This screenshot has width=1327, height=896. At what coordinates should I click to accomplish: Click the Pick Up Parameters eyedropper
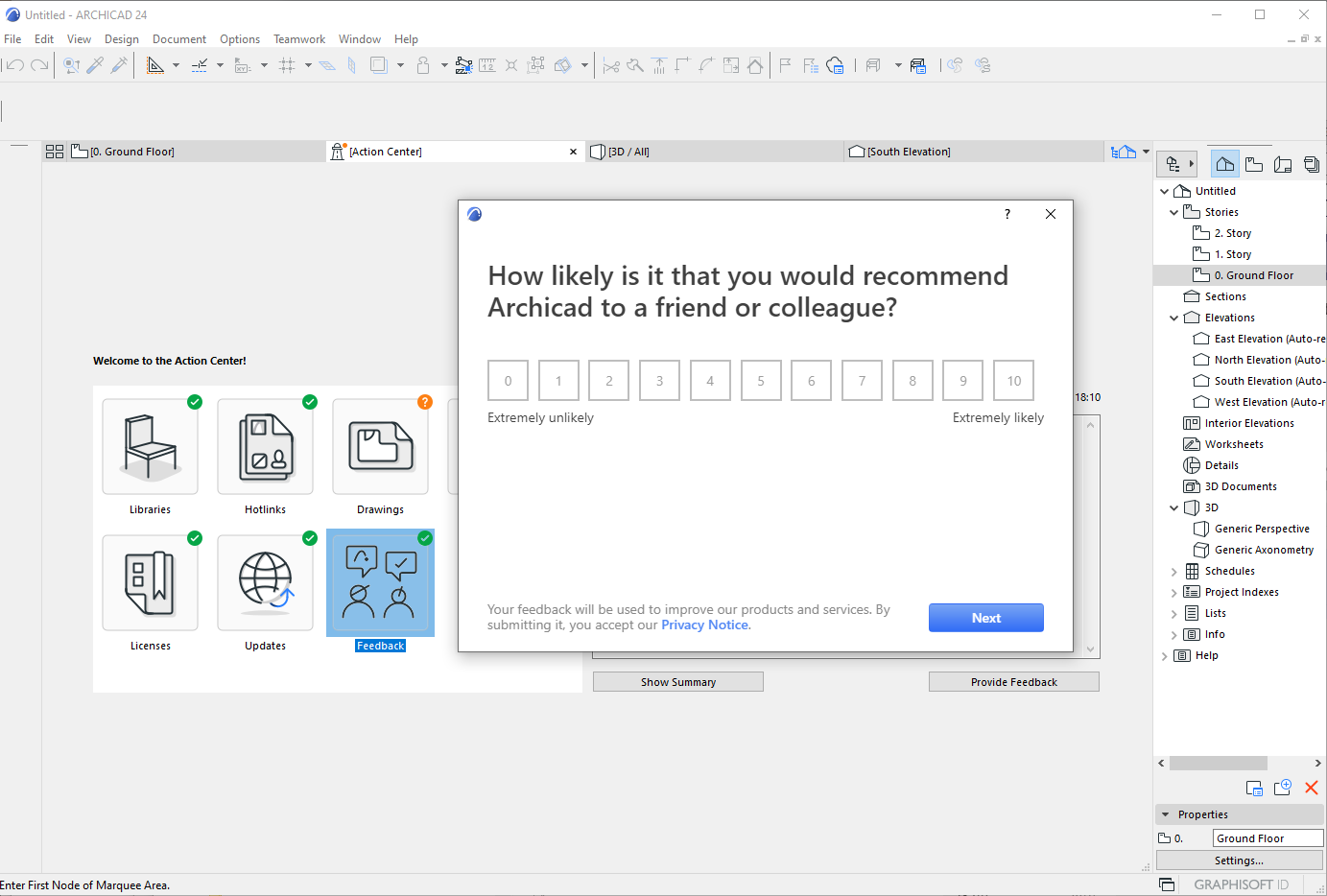click(95, 65)
